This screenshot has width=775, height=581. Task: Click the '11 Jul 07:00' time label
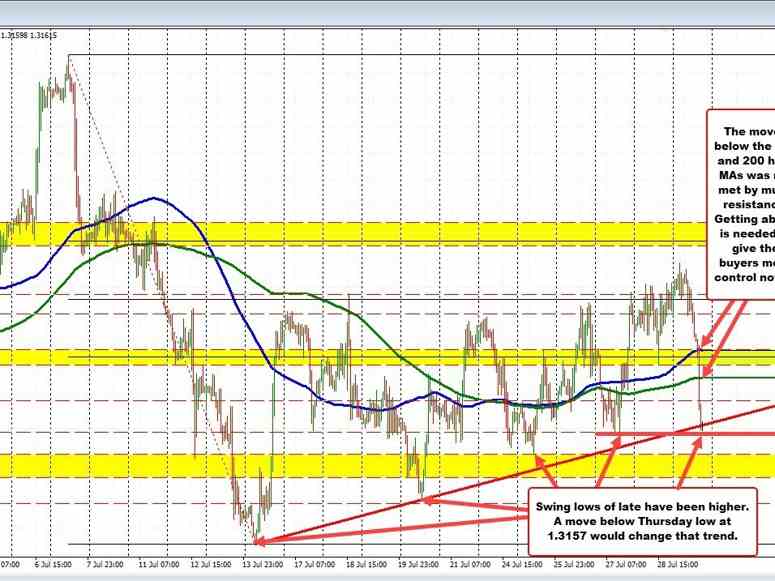pyautogui.click(x=161, y=564)
